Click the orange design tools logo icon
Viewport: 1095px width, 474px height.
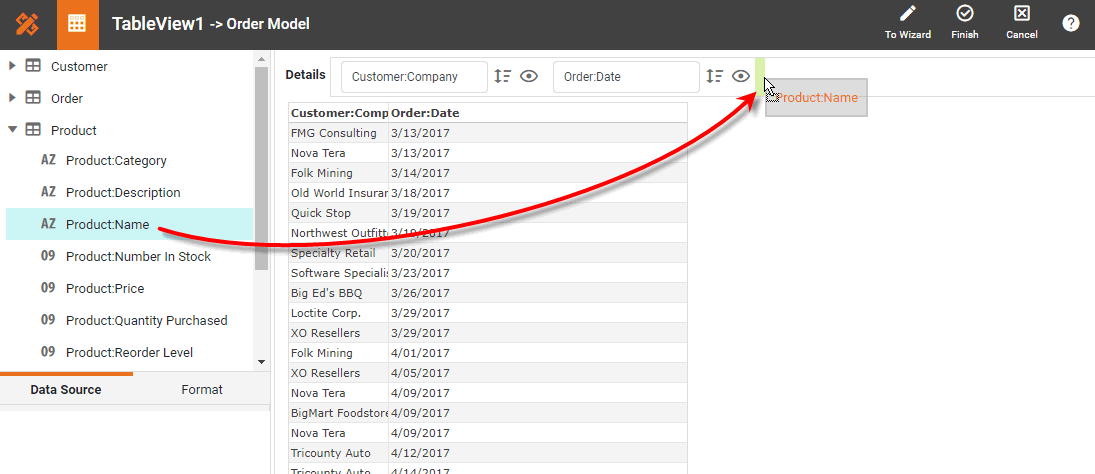tap(26, 24)
